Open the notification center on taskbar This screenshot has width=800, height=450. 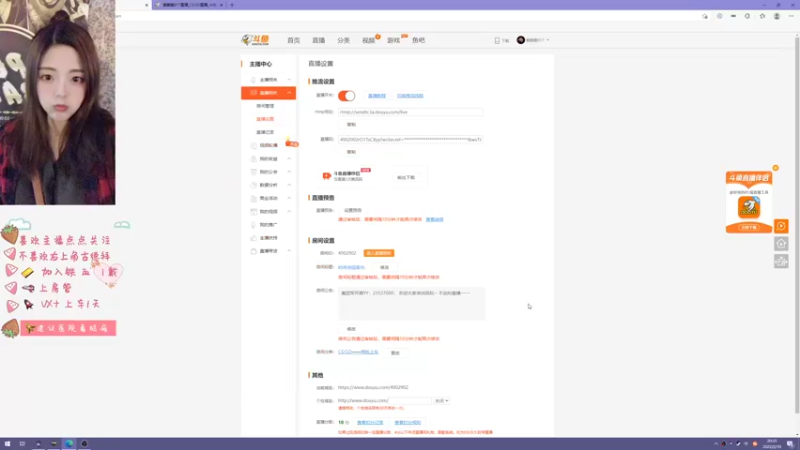pos(790,444)
